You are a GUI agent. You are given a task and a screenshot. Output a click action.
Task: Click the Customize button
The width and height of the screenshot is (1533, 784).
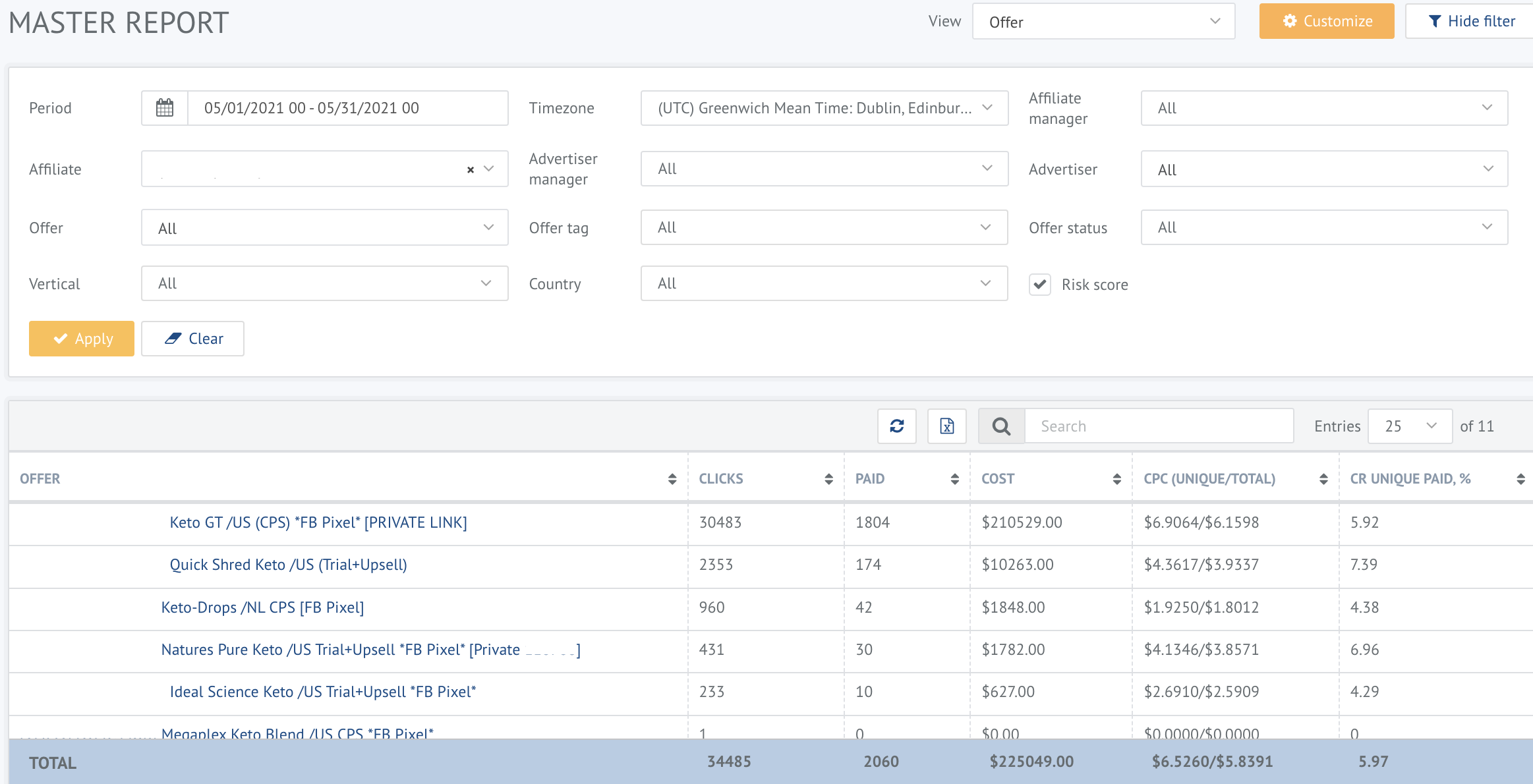pos(1326,21)
